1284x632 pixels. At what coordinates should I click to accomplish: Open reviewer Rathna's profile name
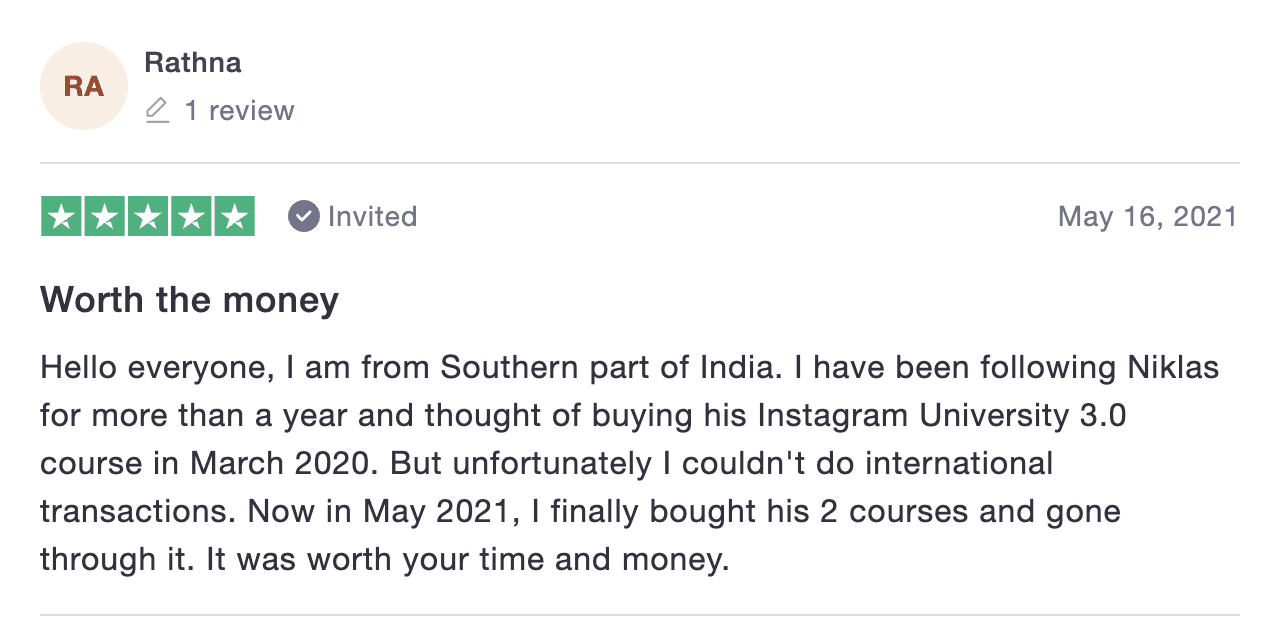pos(193,63)
